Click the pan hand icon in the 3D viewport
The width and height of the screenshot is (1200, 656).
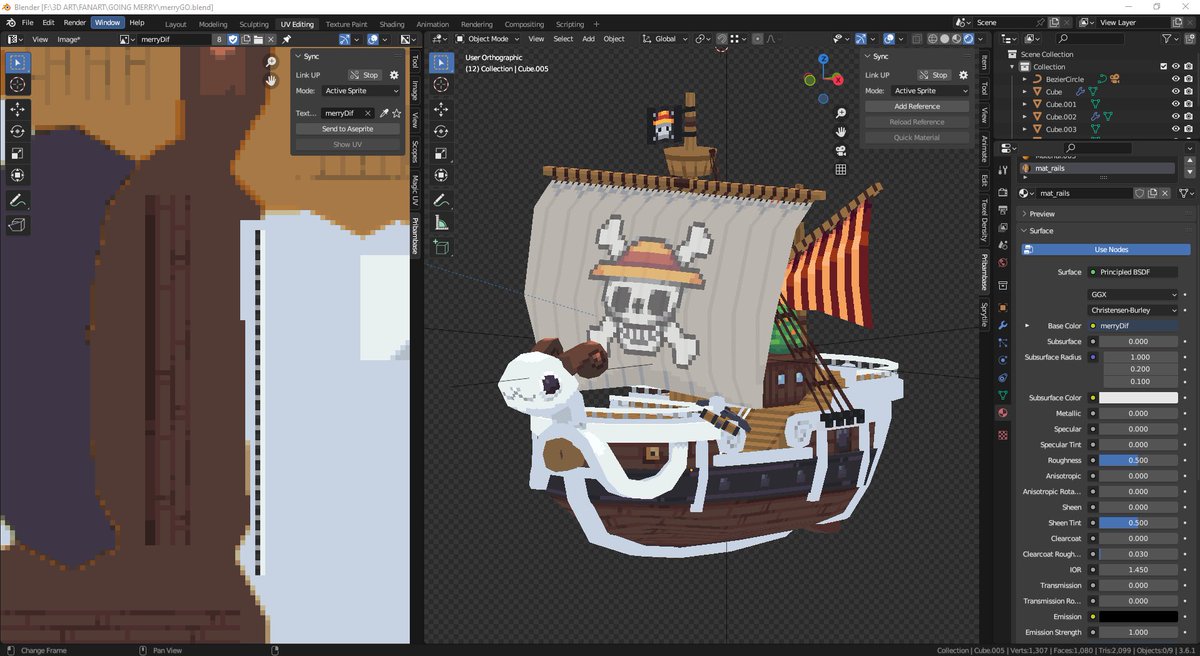tap(841, 131)
